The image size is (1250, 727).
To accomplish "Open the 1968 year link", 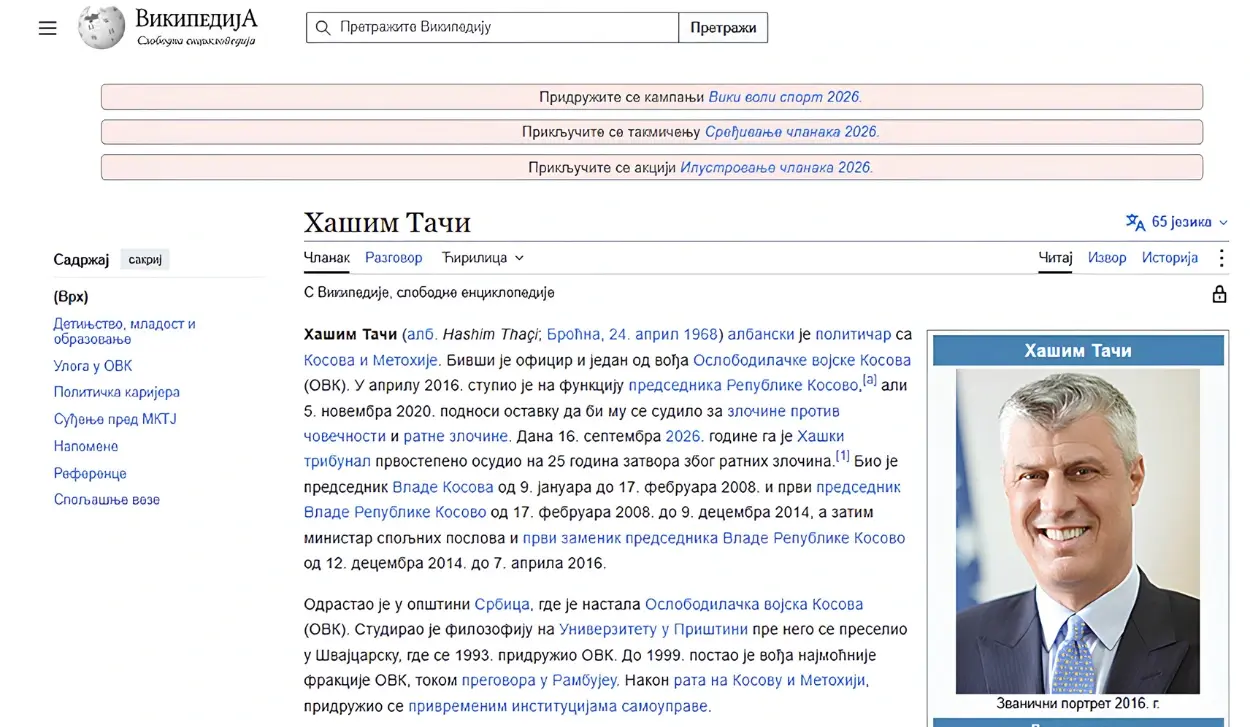I will [x=701, y=334].
